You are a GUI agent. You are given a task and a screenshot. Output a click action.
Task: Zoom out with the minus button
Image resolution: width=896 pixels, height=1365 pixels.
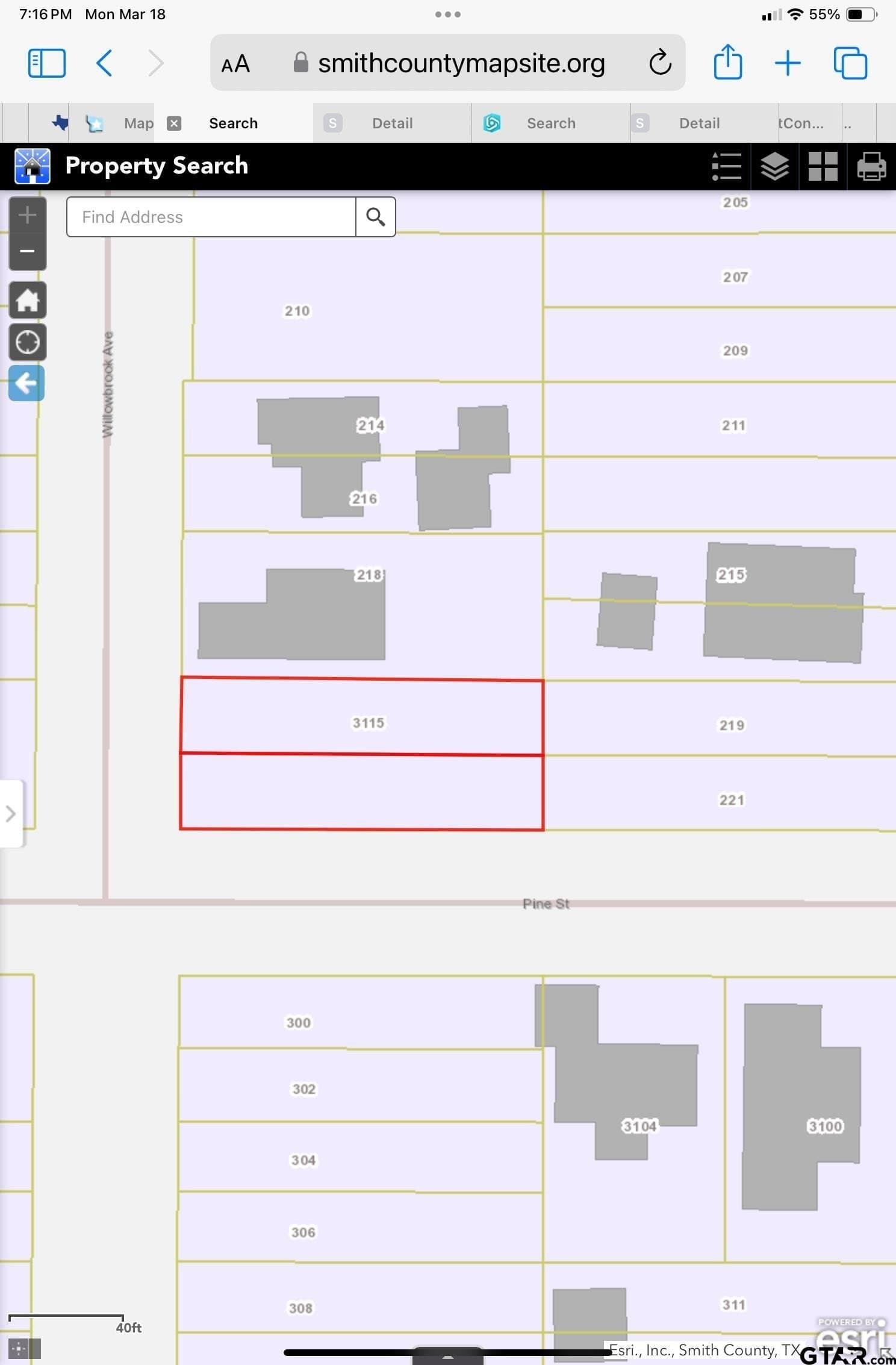point(27,251)
